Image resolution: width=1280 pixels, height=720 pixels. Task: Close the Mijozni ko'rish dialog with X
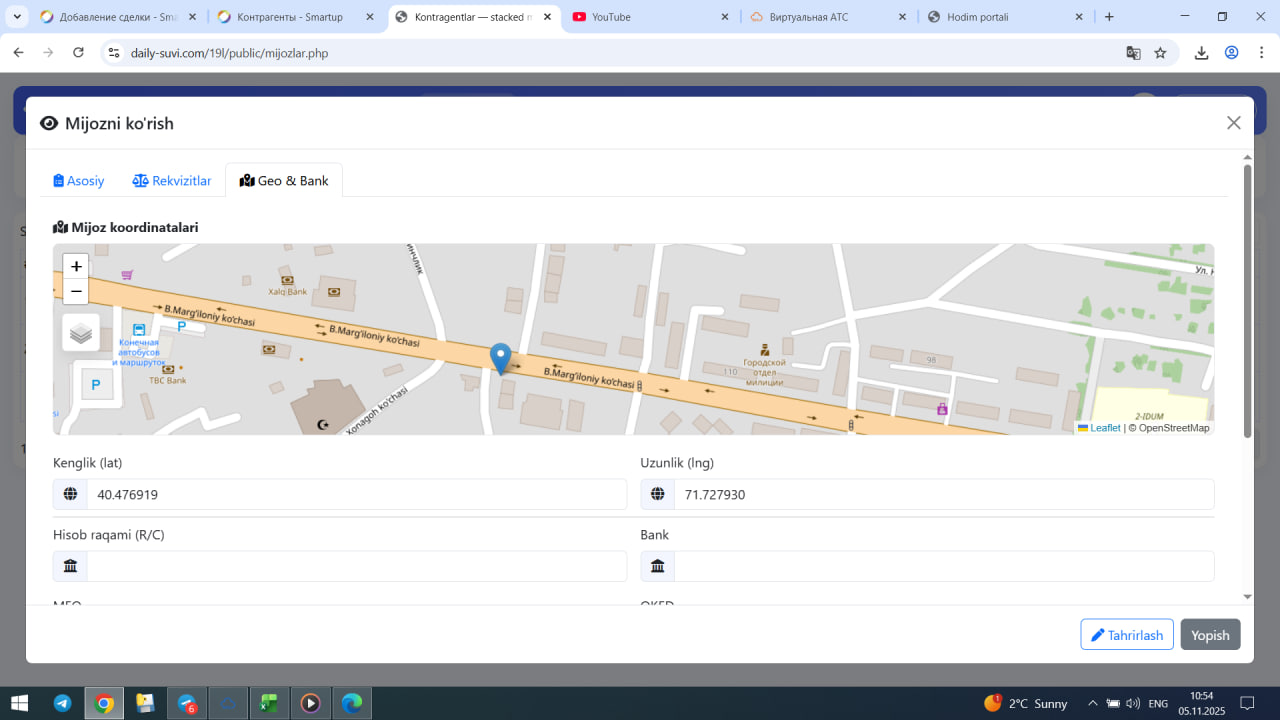(x=1234, y=123)
